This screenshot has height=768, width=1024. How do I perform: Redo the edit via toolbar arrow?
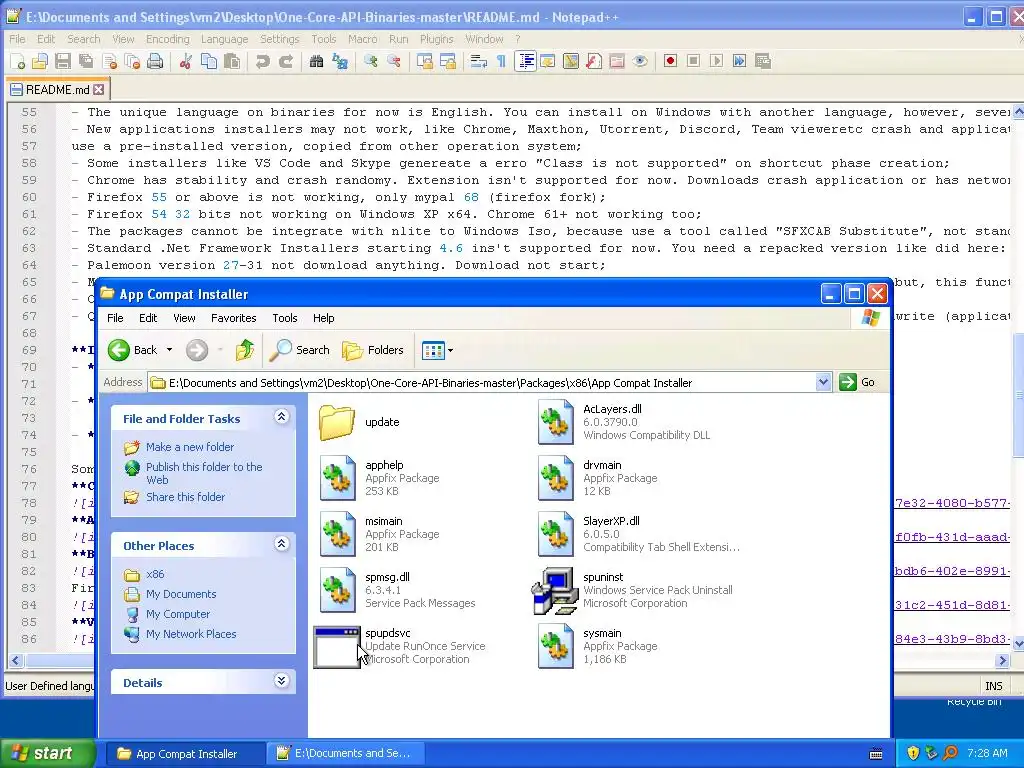click(285, 61)
